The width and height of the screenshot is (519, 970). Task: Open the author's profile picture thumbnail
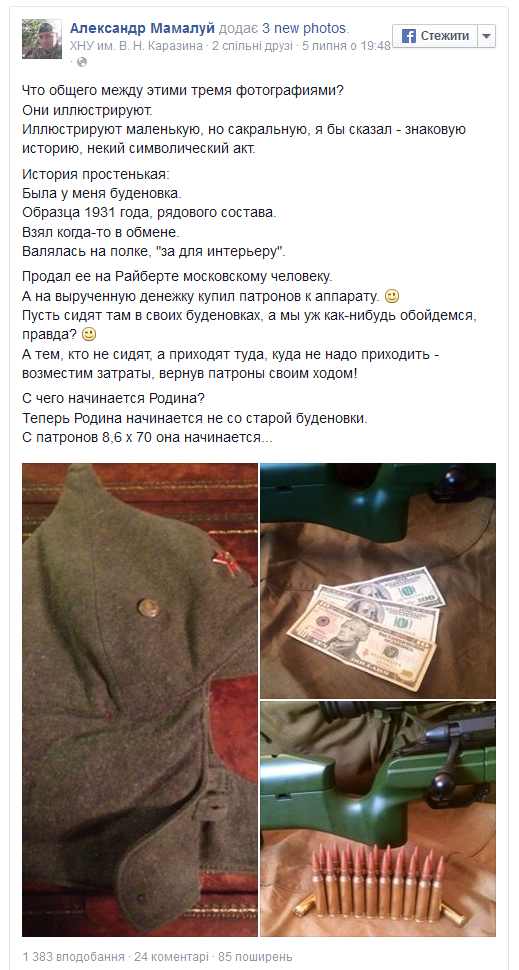[42, 38]
